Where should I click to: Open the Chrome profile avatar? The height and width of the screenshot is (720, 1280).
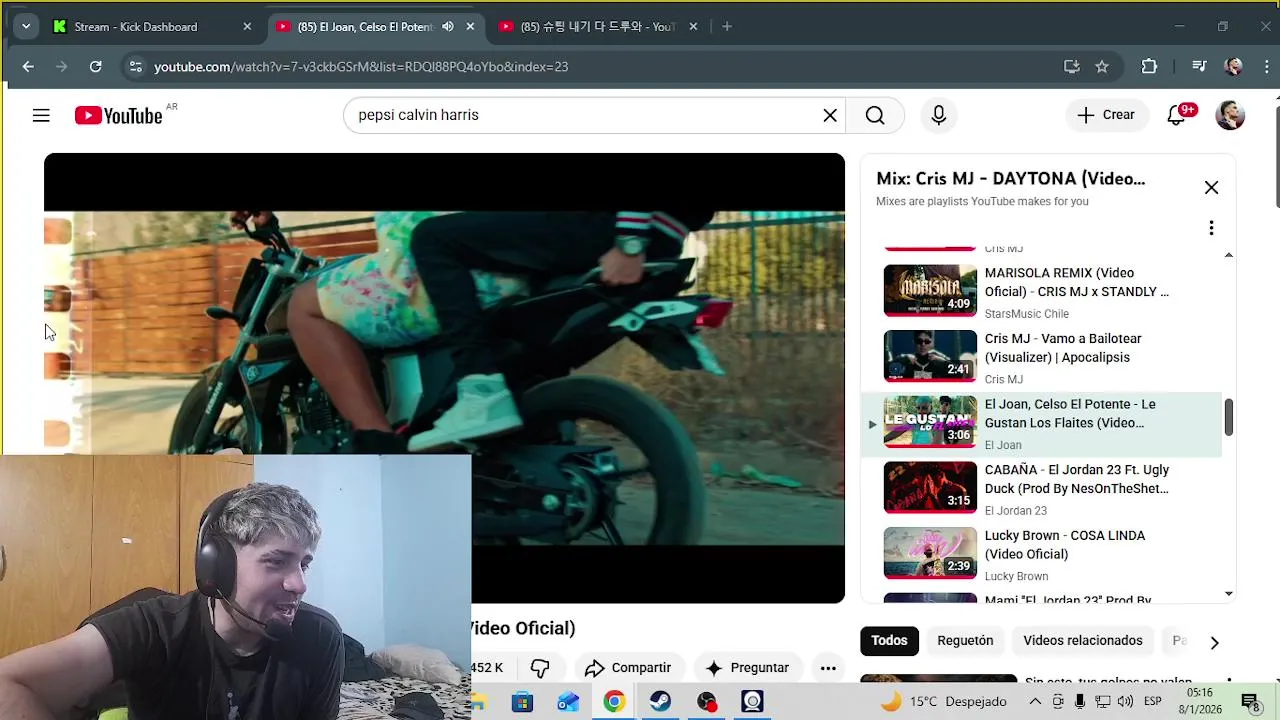click(1234, 67)
